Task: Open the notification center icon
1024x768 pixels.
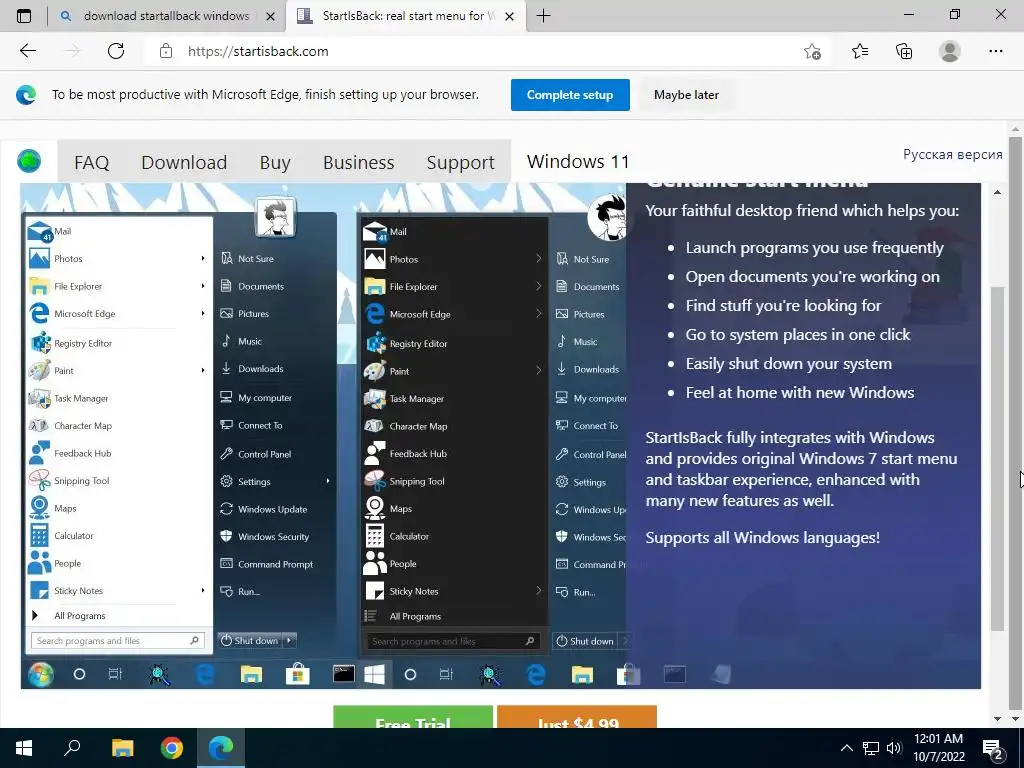Action: coord(993,750)
